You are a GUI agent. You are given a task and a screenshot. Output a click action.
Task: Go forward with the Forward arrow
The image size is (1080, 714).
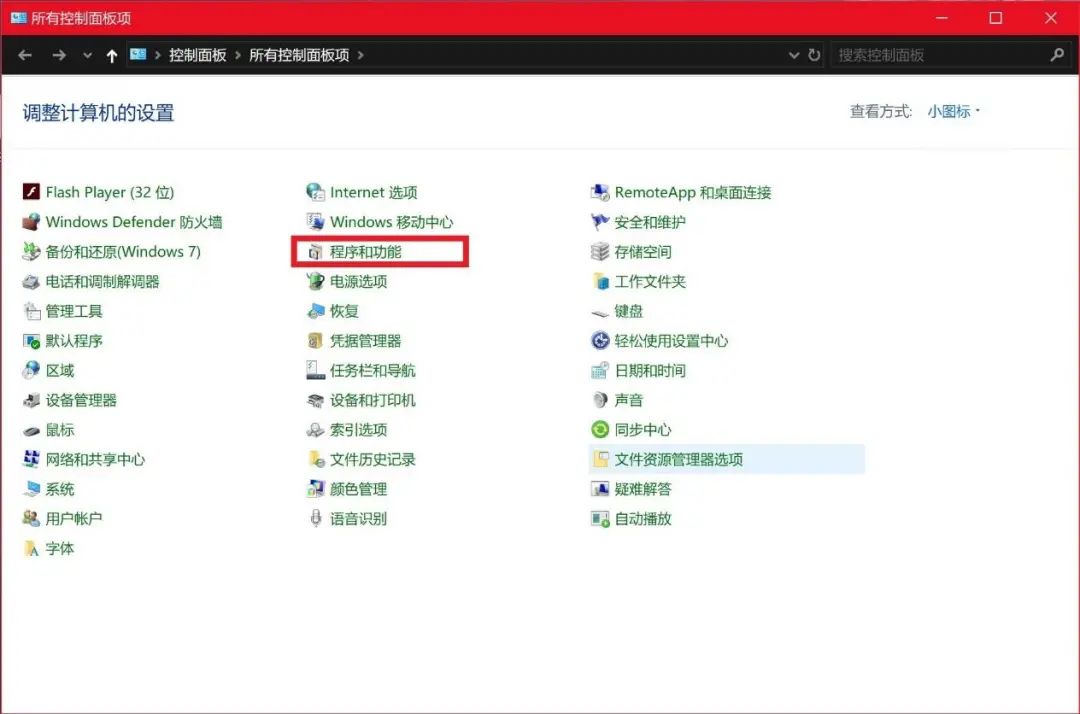[x=59, y=55]
